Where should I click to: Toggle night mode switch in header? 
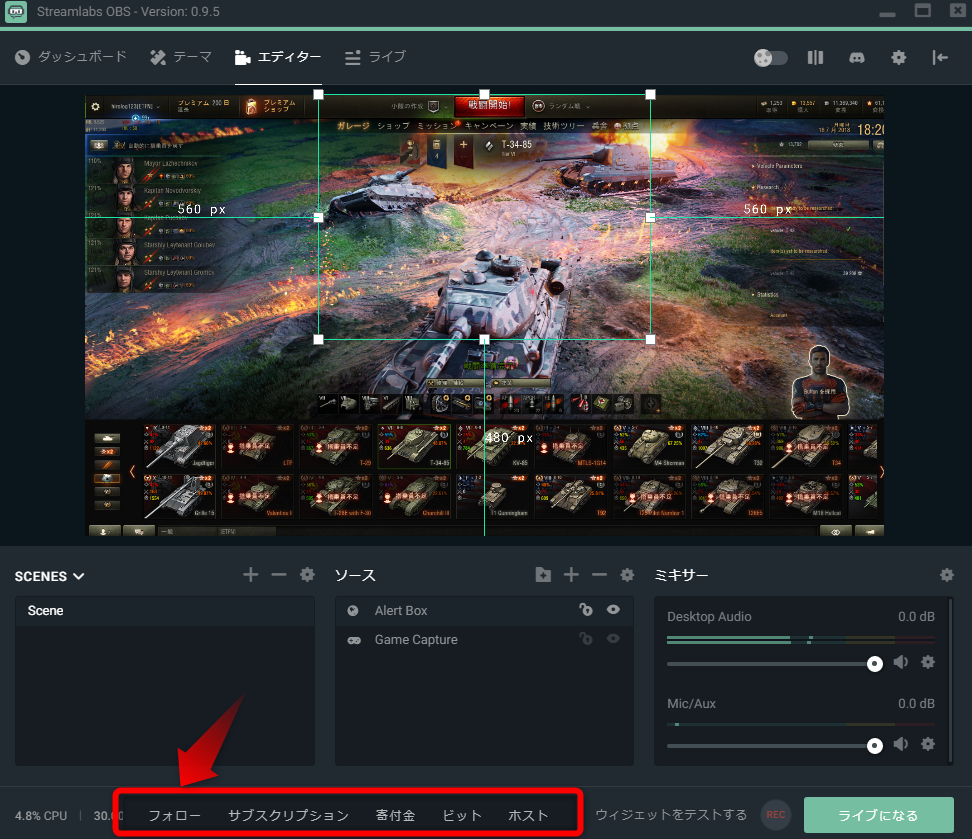point(771,58)
